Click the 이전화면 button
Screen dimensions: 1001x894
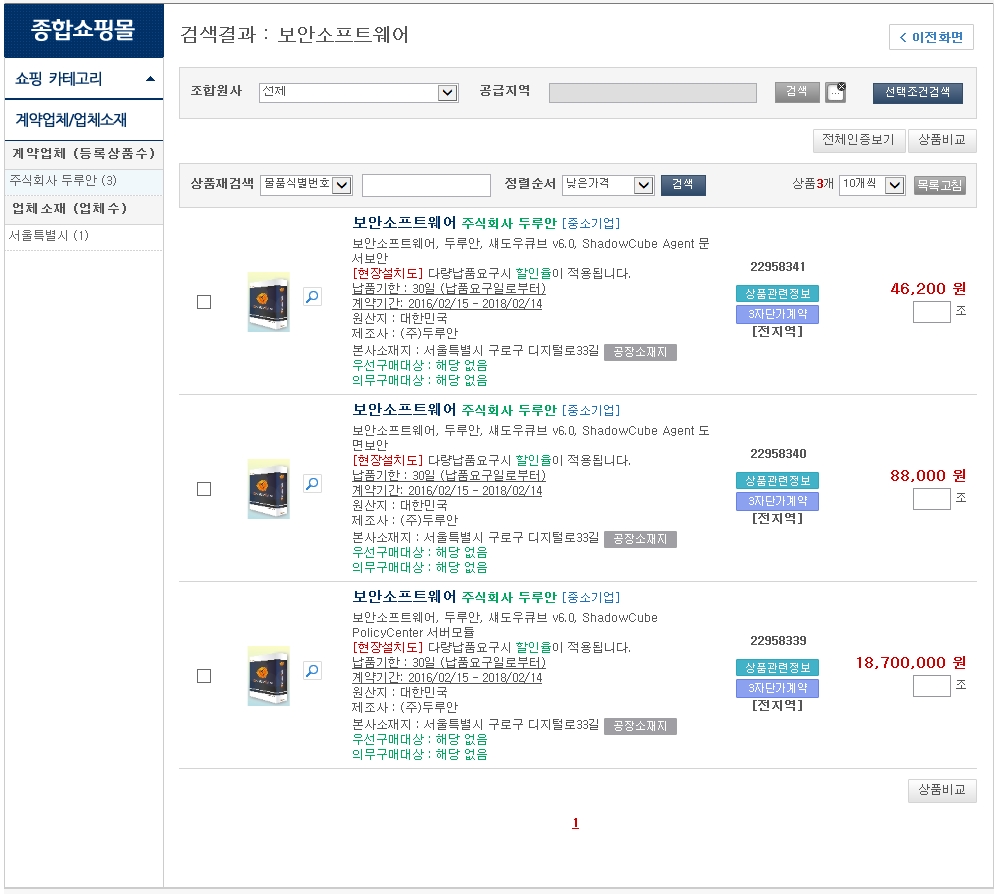pos(931,38)
